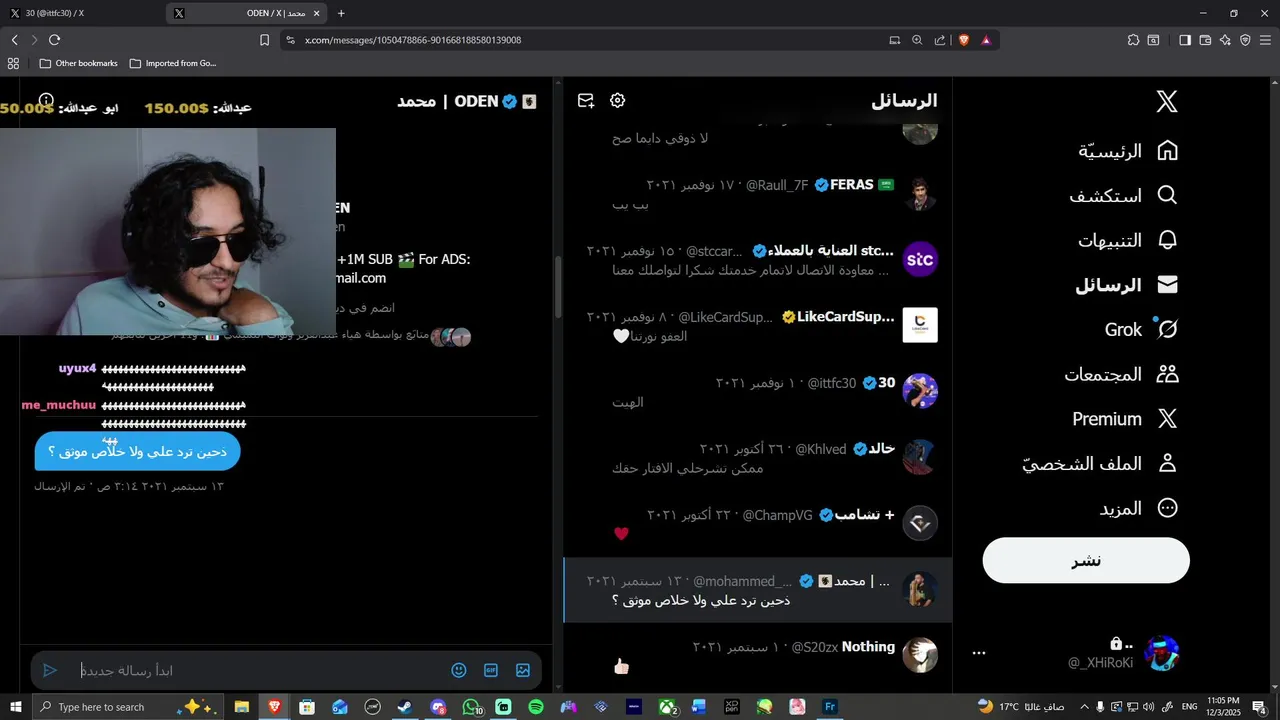Open the Nothing @S20zx conversation
The width and height of the screenshot is (1280, 720).
tap(758, 656)
